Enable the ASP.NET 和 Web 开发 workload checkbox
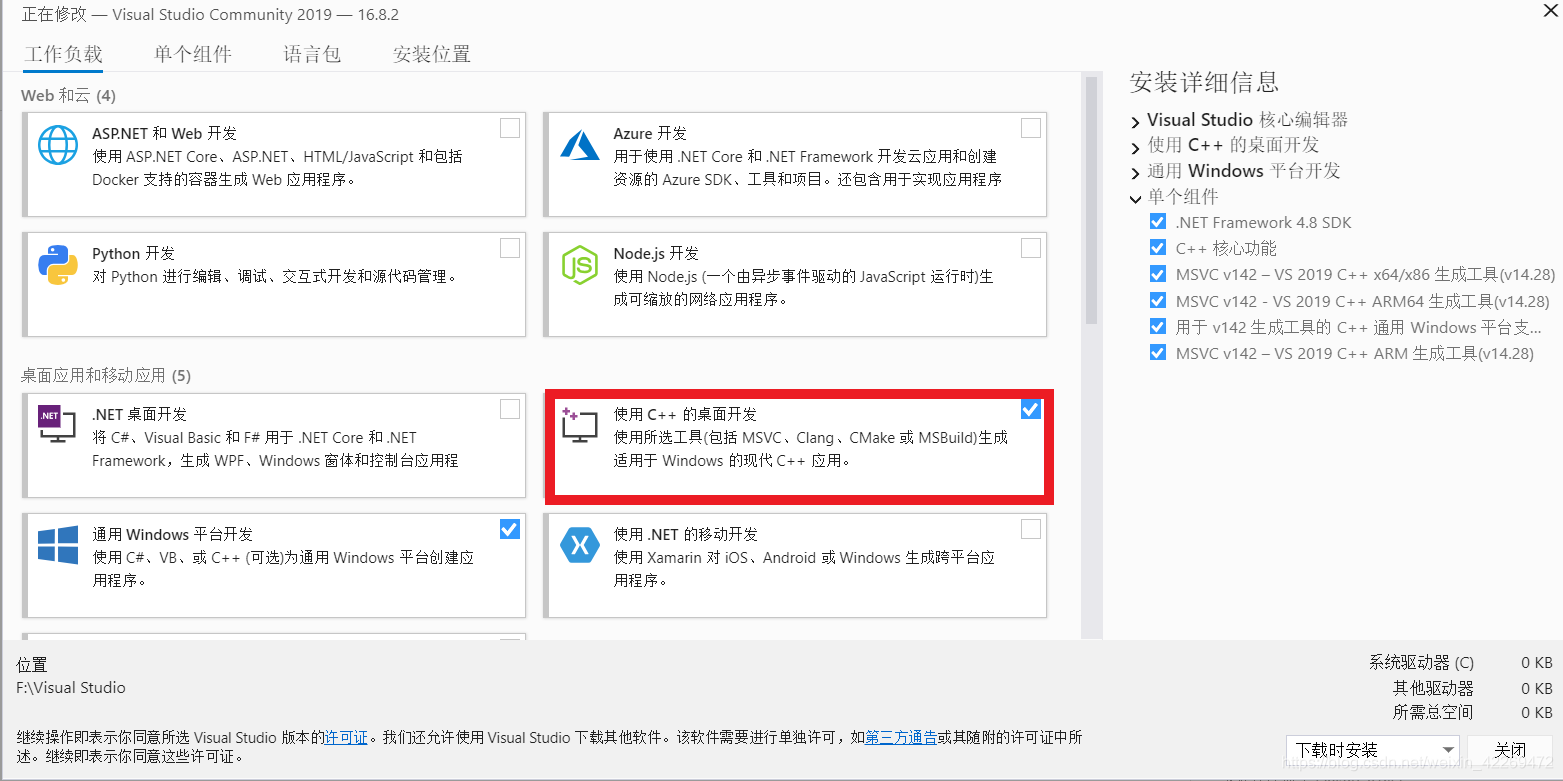Image resolution: width=1563 pixels, height=781 pixels. [510, 128]
